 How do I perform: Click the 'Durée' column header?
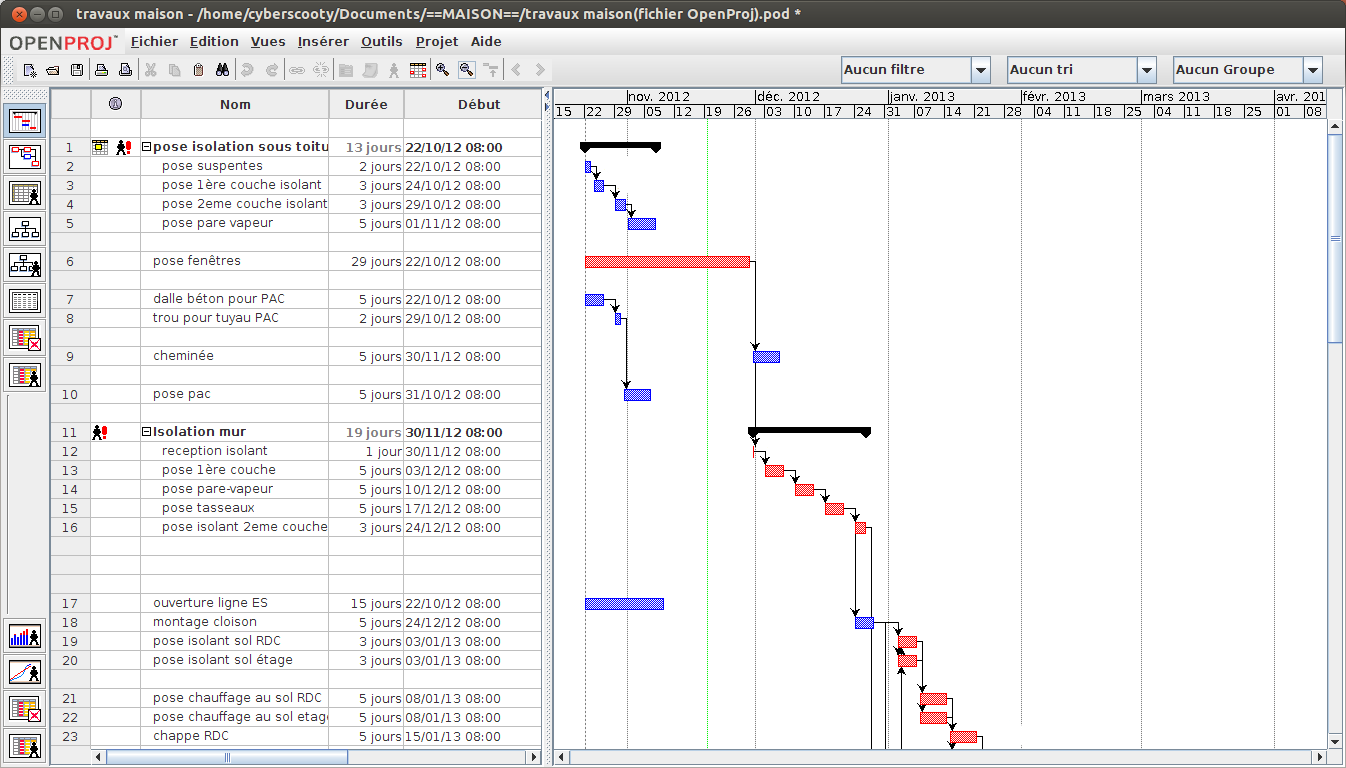pyautogui.click(x=366, y=105)
